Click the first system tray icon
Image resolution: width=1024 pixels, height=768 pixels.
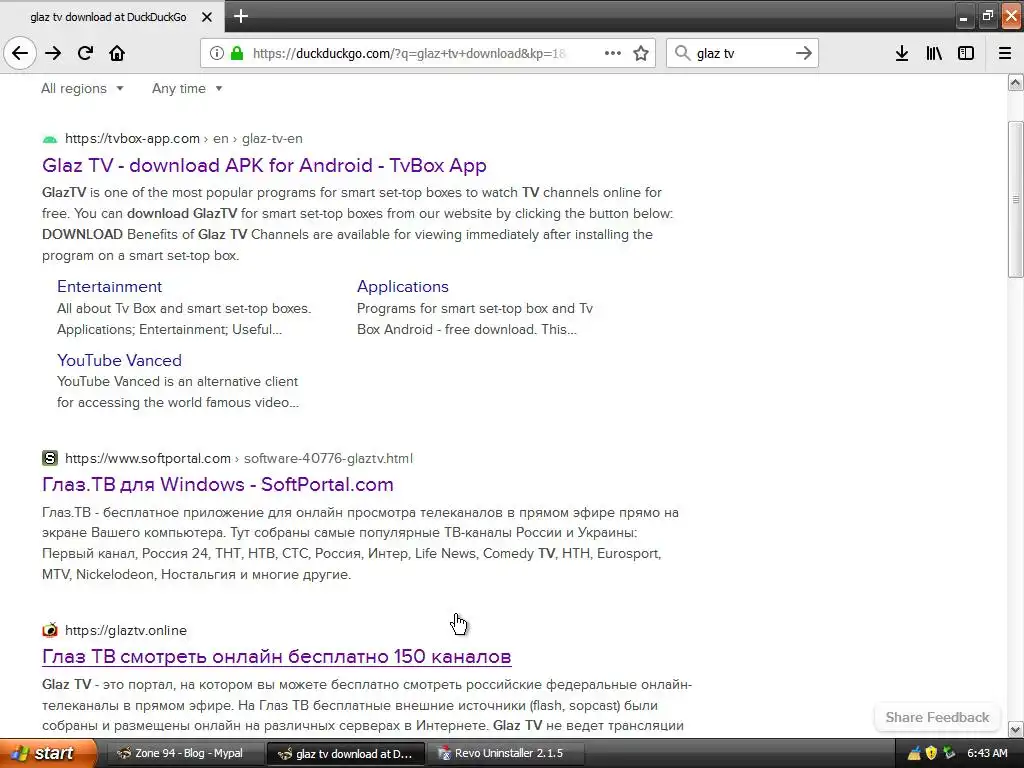click(x=914, y=753)
